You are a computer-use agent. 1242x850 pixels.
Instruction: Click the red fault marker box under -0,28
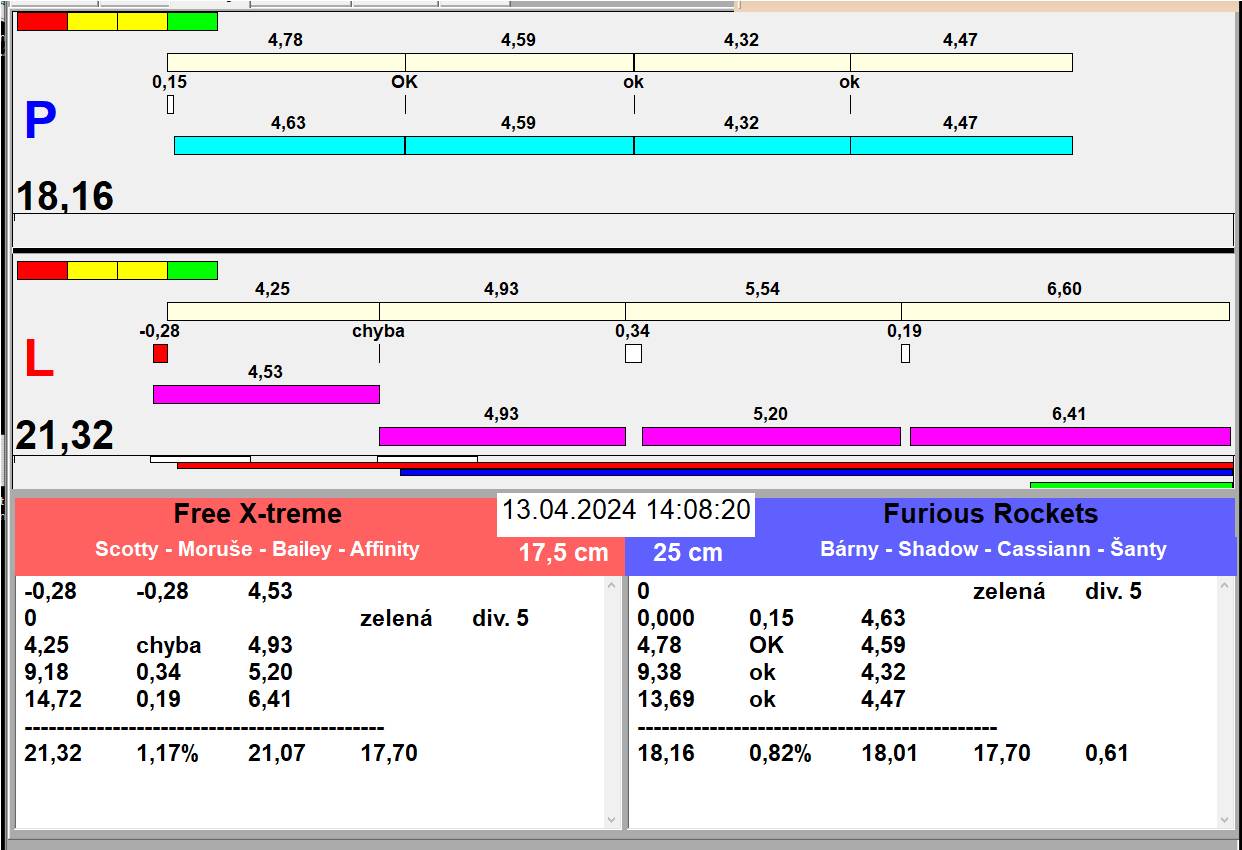point(160,354)
